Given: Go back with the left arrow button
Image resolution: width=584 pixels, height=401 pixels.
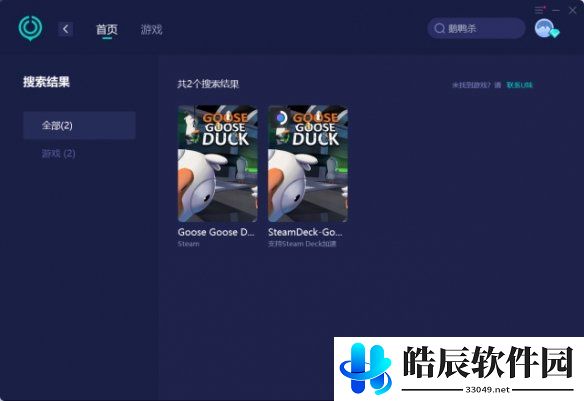Looking at the screenshot, I should click(66, 29).
